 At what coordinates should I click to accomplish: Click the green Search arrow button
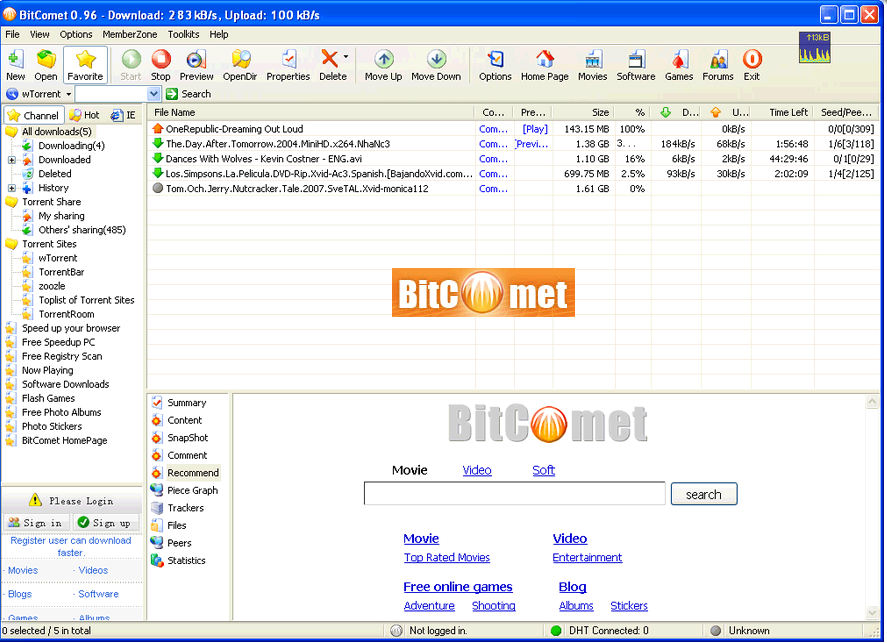pos(172,94)
